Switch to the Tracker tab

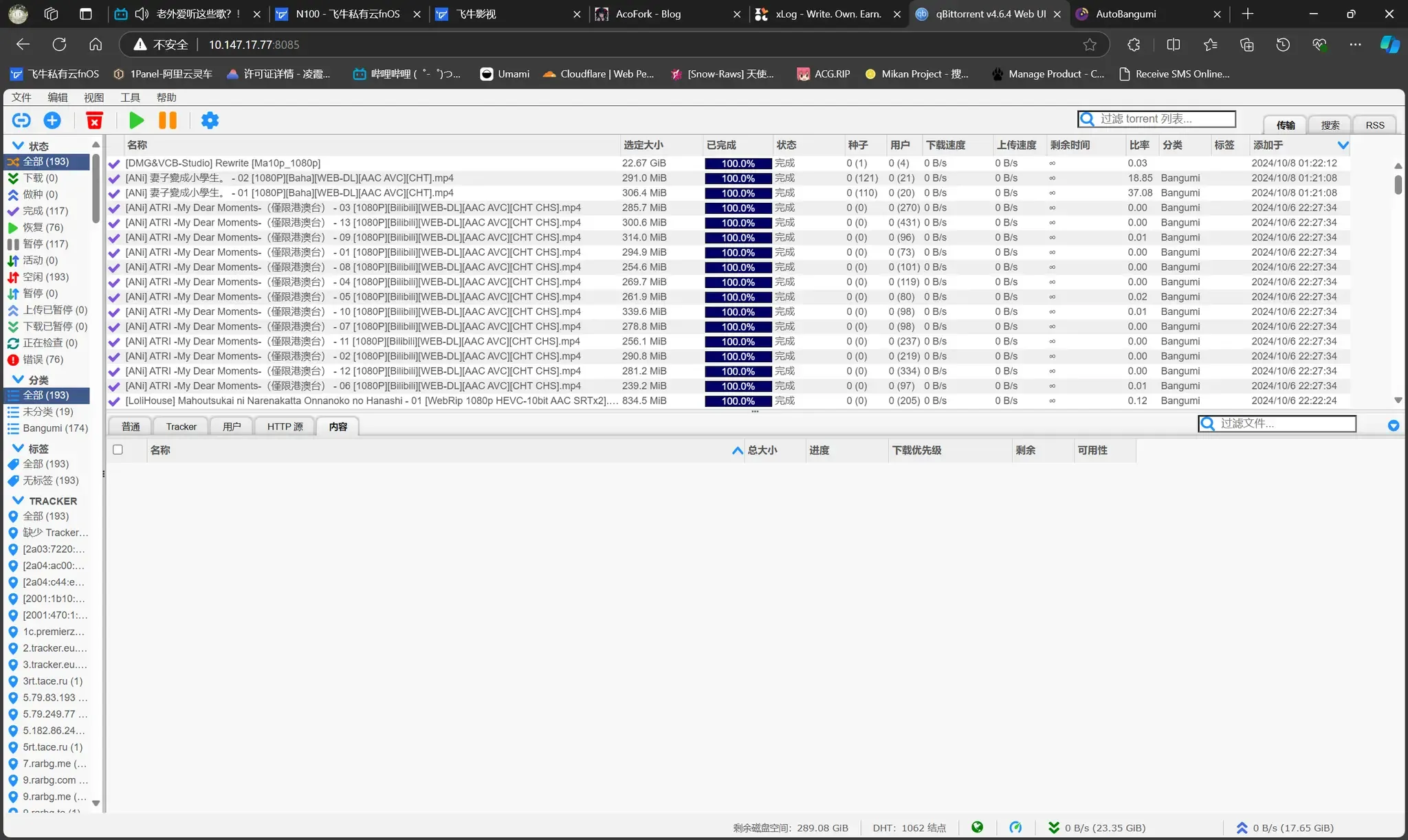click(x=181, y=426)
